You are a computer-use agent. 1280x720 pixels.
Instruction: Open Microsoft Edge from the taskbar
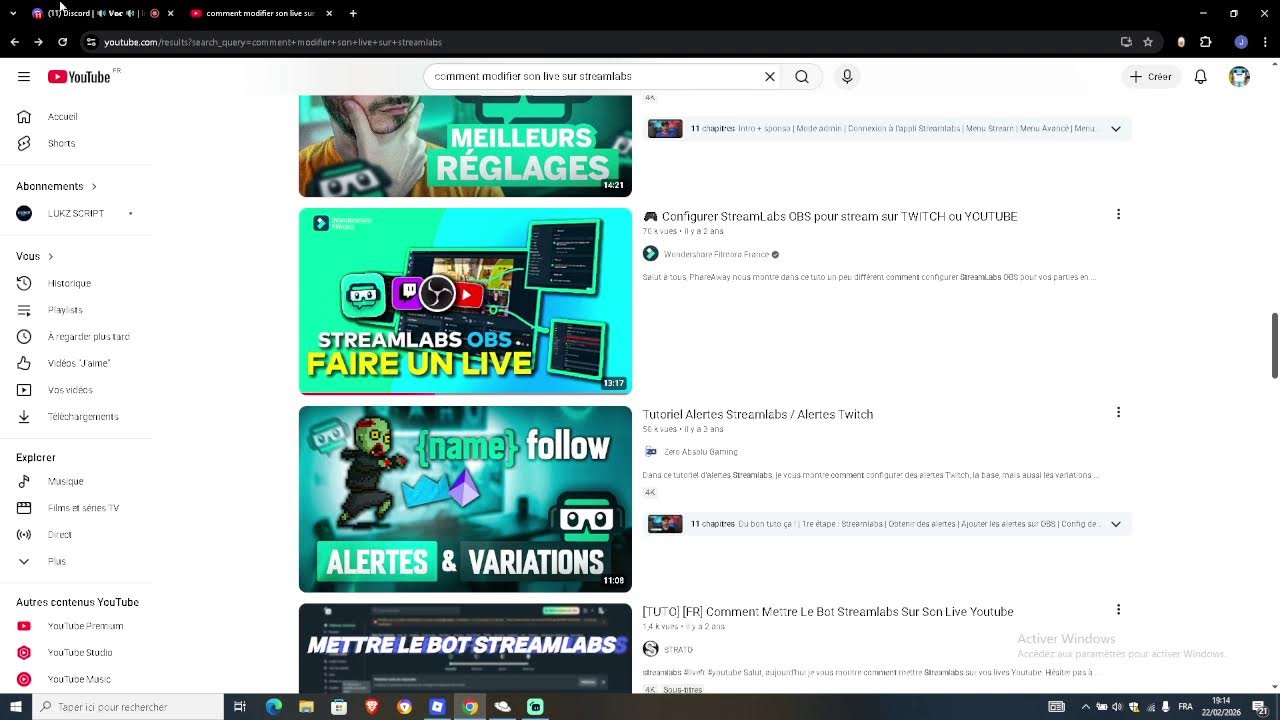pyautogui.click(x=274, y=707)
